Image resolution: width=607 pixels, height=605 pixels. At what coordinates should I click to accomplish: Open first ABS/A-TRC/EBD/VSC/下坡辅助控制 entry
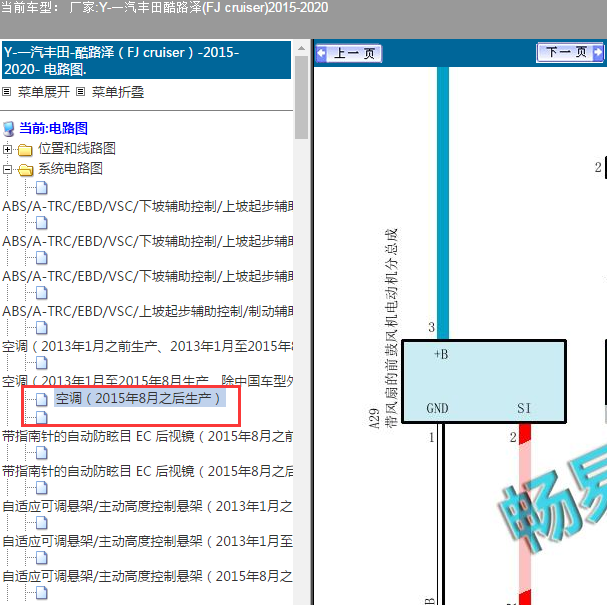tap(147, 206)
